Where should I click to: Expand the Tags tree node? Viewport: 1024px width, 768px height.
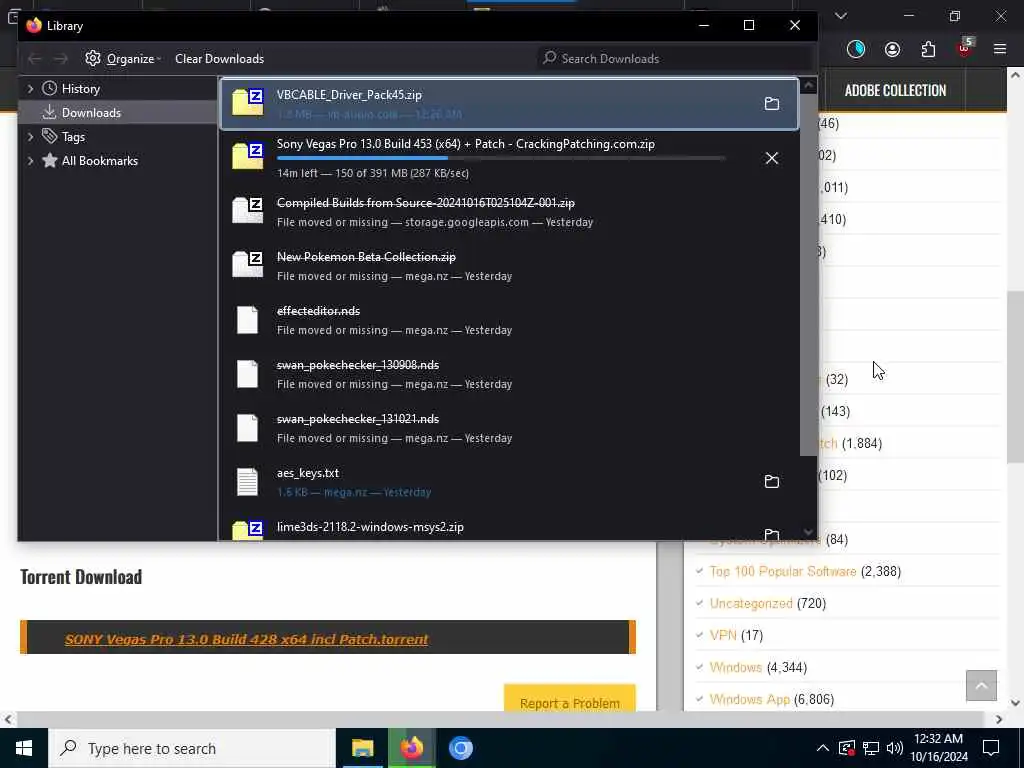click(30, 136)
